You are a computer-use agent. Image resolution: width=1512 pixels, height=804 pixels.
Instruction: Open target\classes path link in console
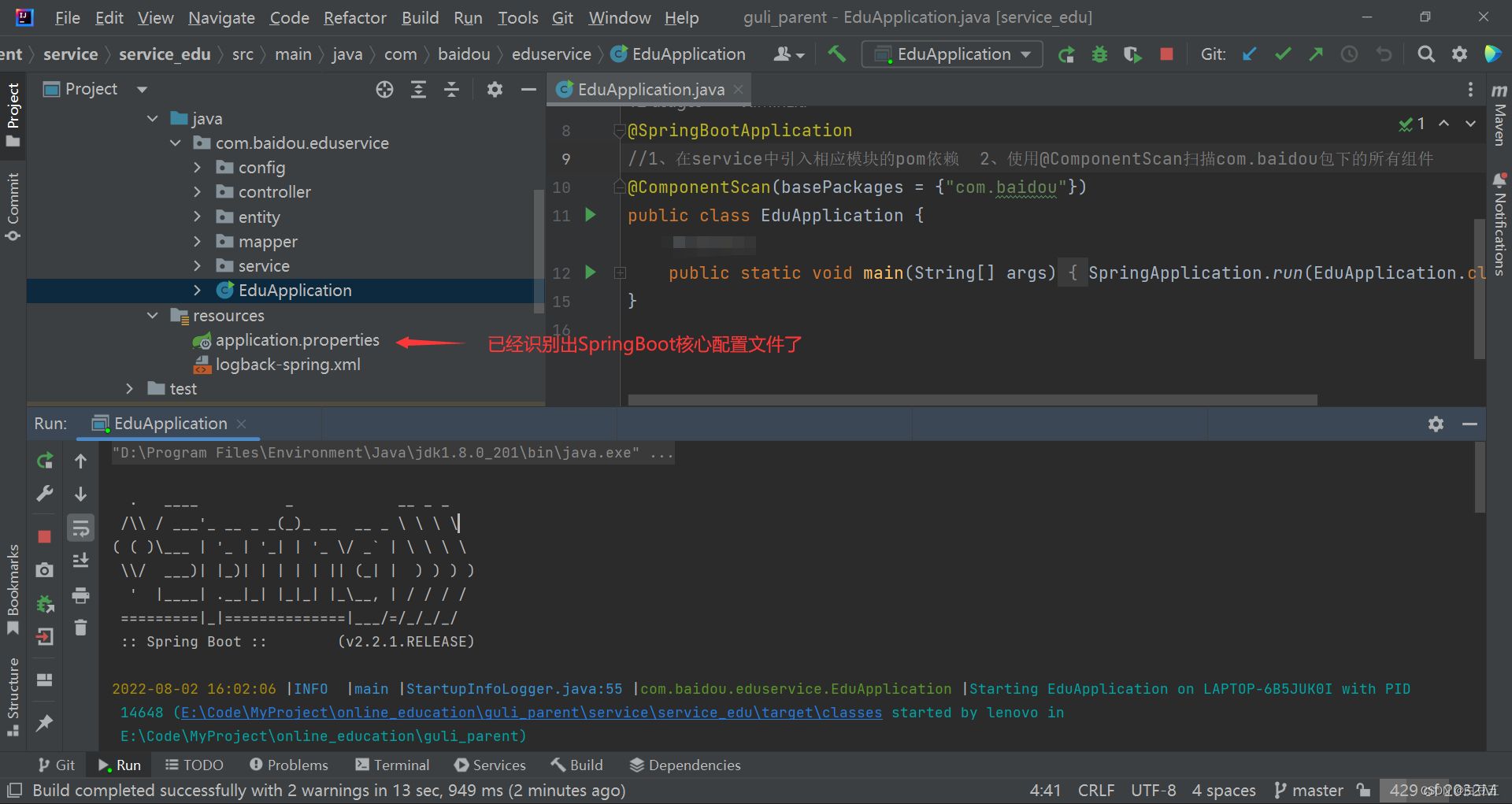pos(532,713)
